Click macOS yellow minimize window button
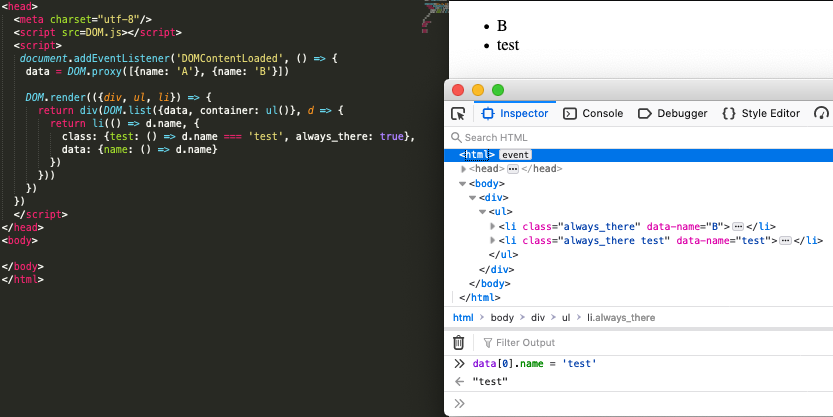 478,90
